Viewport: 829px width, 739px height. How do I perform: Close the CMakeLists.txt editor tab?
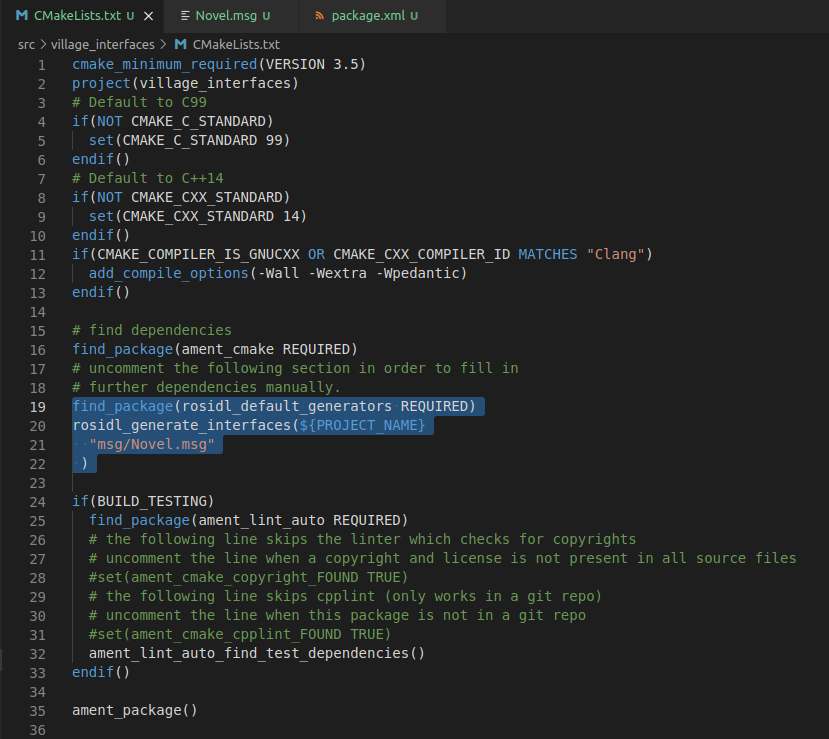click(147, 17)
